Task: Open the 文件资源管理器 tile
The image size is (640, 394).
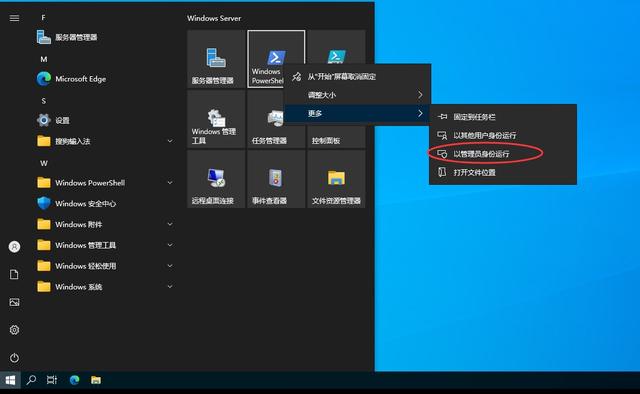Action: (336, 179)
